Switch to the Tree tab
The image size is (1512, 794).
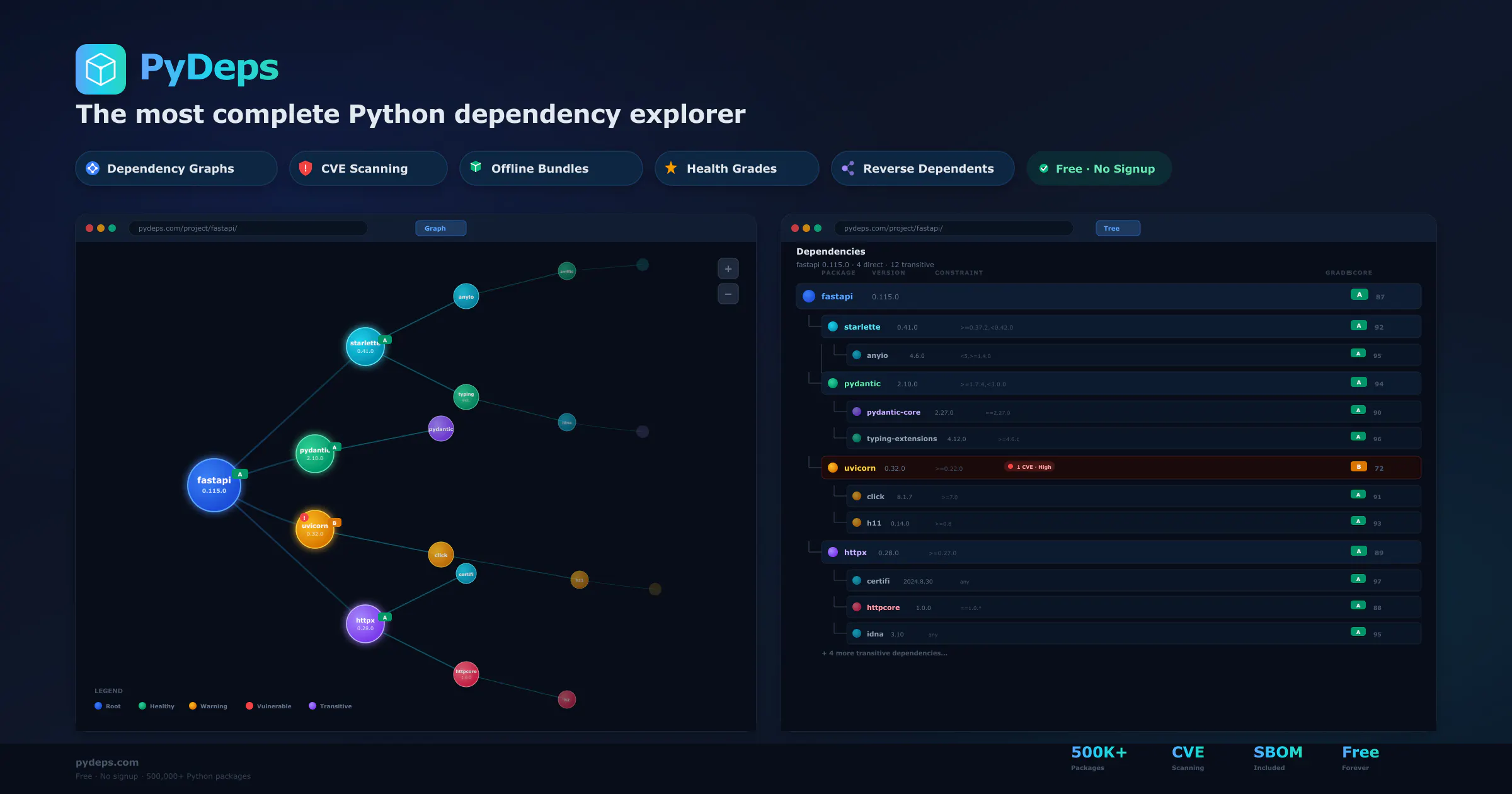point(1118,228)
